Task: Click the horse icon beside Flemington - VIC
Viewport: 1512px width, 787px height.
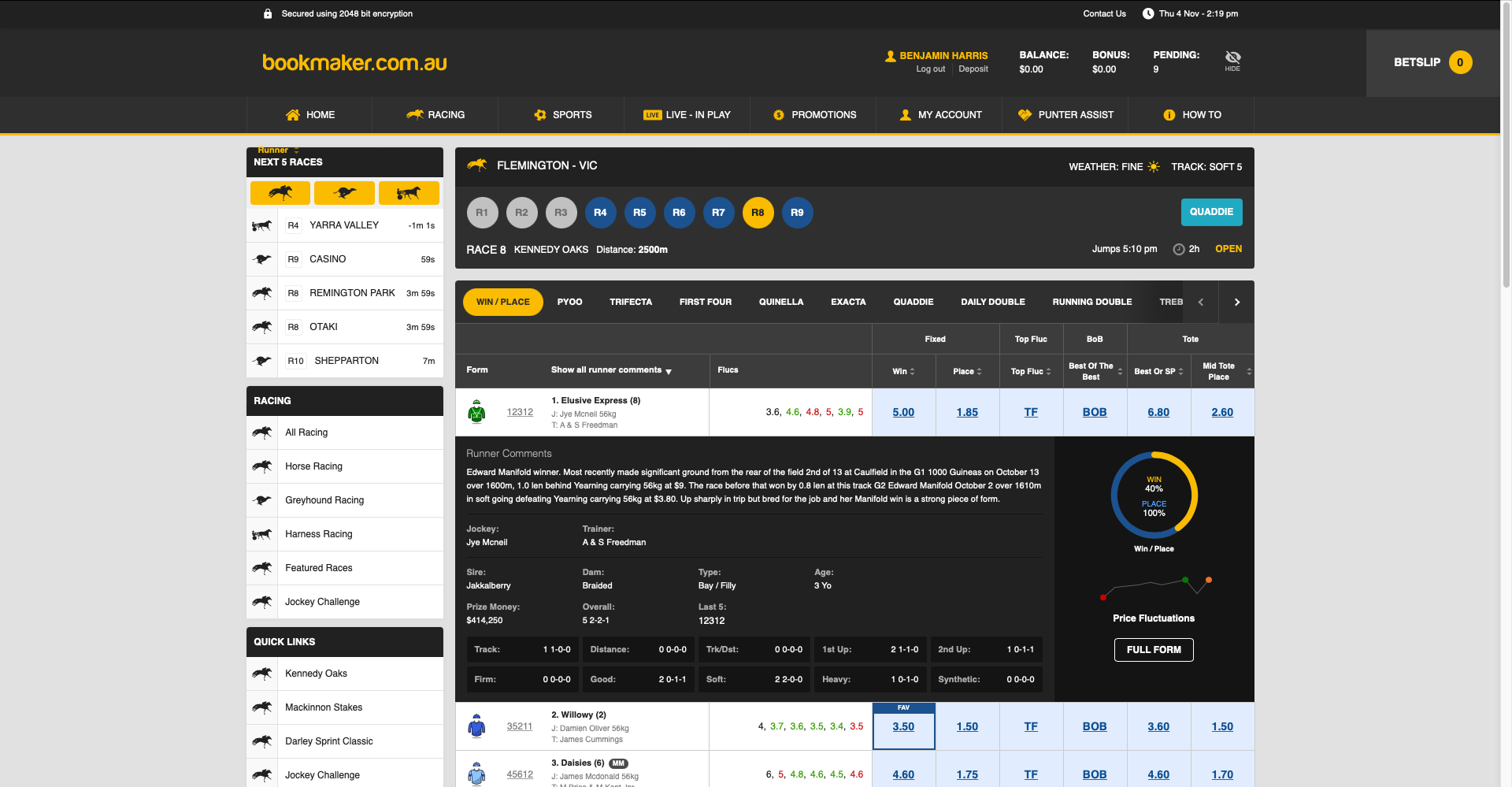Action: (x=477, y=165)
